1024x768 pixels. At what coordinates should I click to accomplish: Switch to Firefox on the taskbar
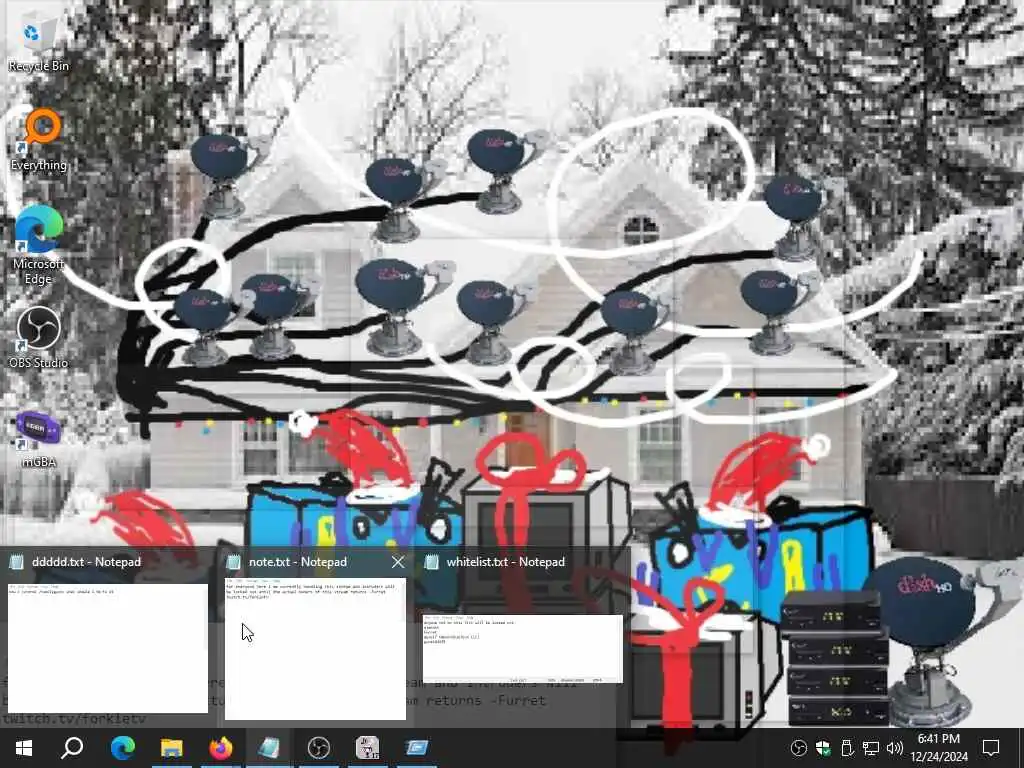click(221, 748)
